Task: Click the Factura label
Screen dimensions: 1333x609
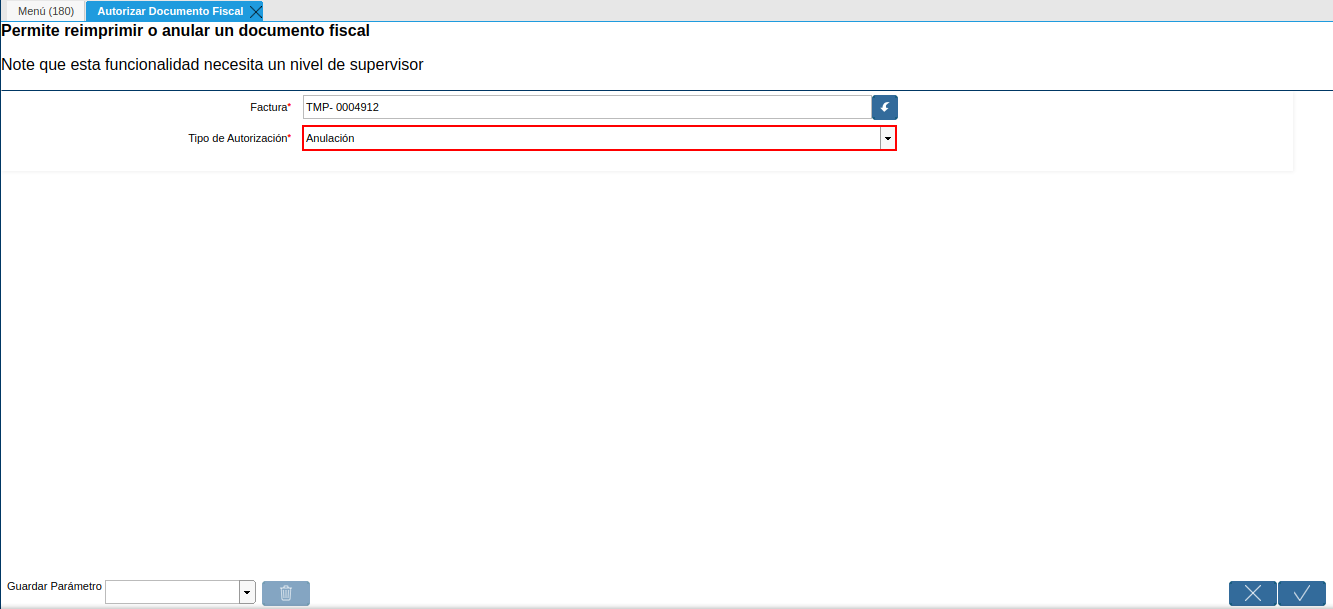Action: tap(270, 107)
